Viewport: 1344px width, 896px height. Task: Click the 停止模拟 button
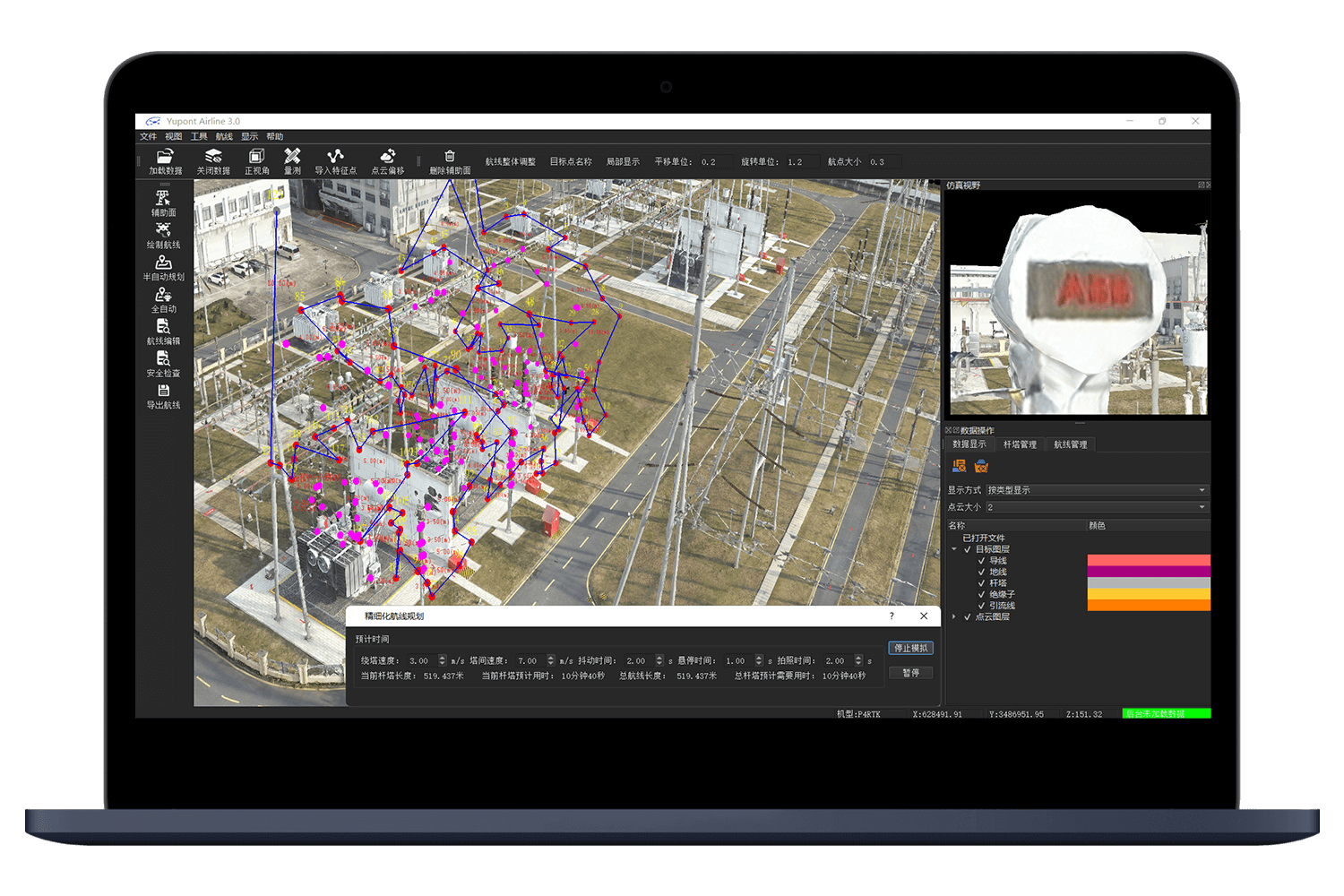click(x=910, y=648)
